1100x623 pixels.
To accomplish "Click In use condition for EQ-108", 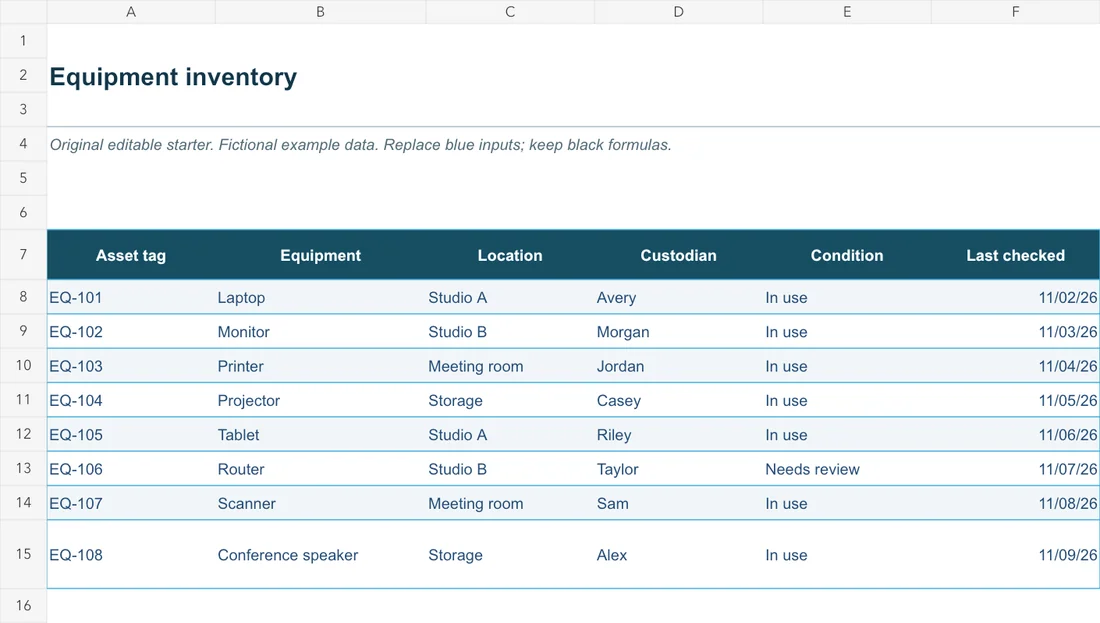I will (847, 555).
